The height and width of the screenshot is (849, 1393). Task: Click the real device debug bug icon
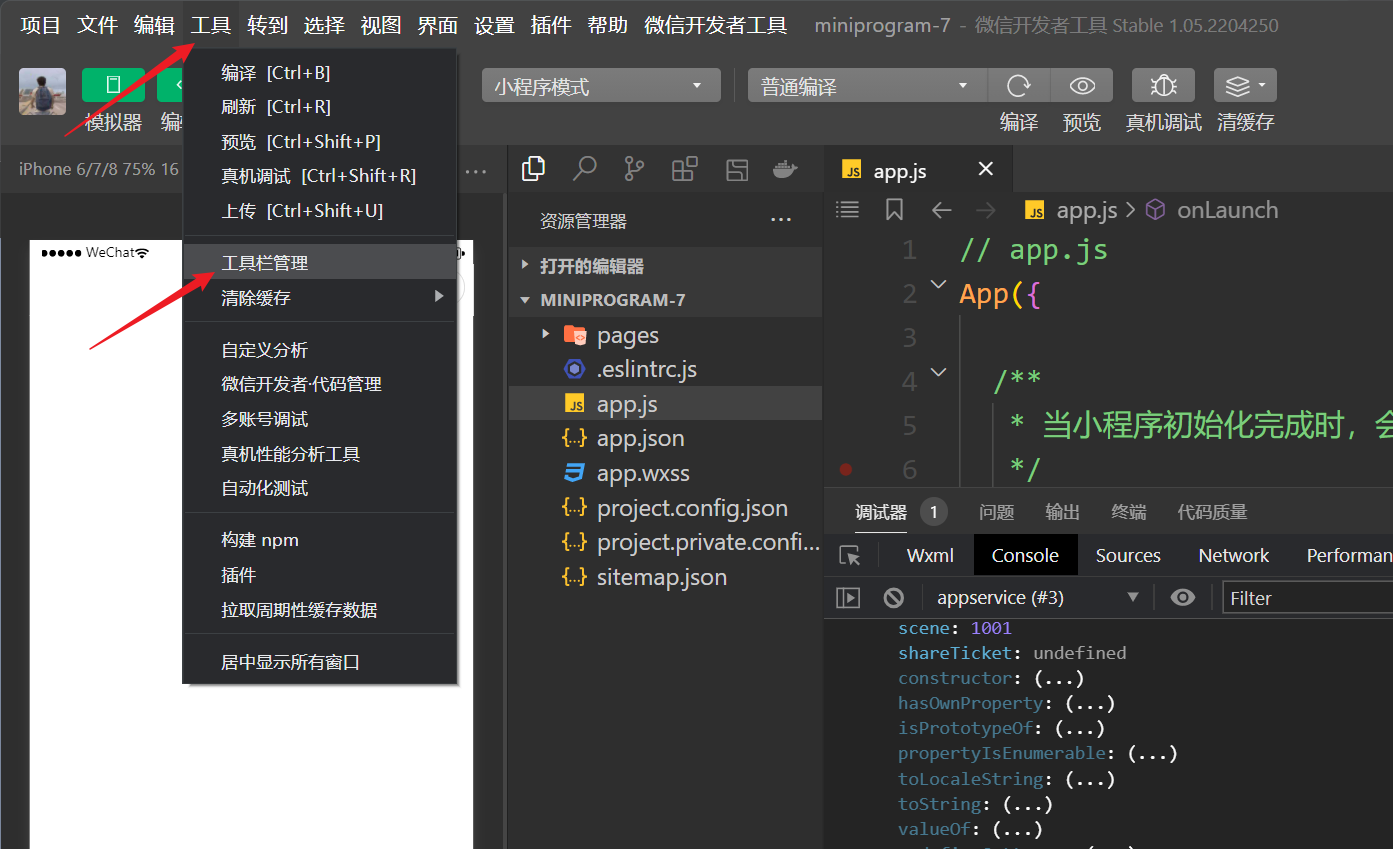tap(1163, 86)
